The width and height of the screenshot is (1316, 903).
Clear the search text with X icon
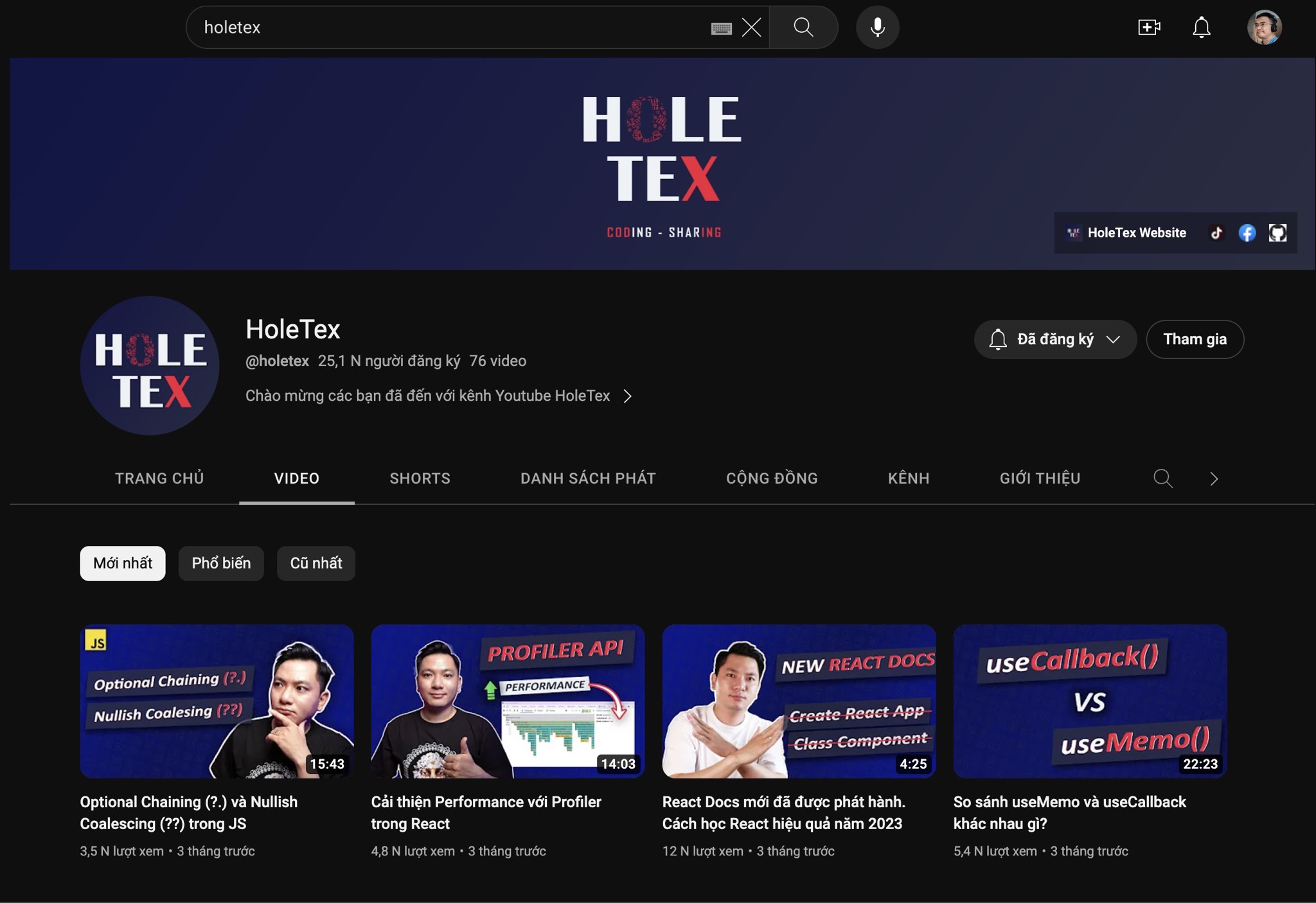click(x=751, y=28)
